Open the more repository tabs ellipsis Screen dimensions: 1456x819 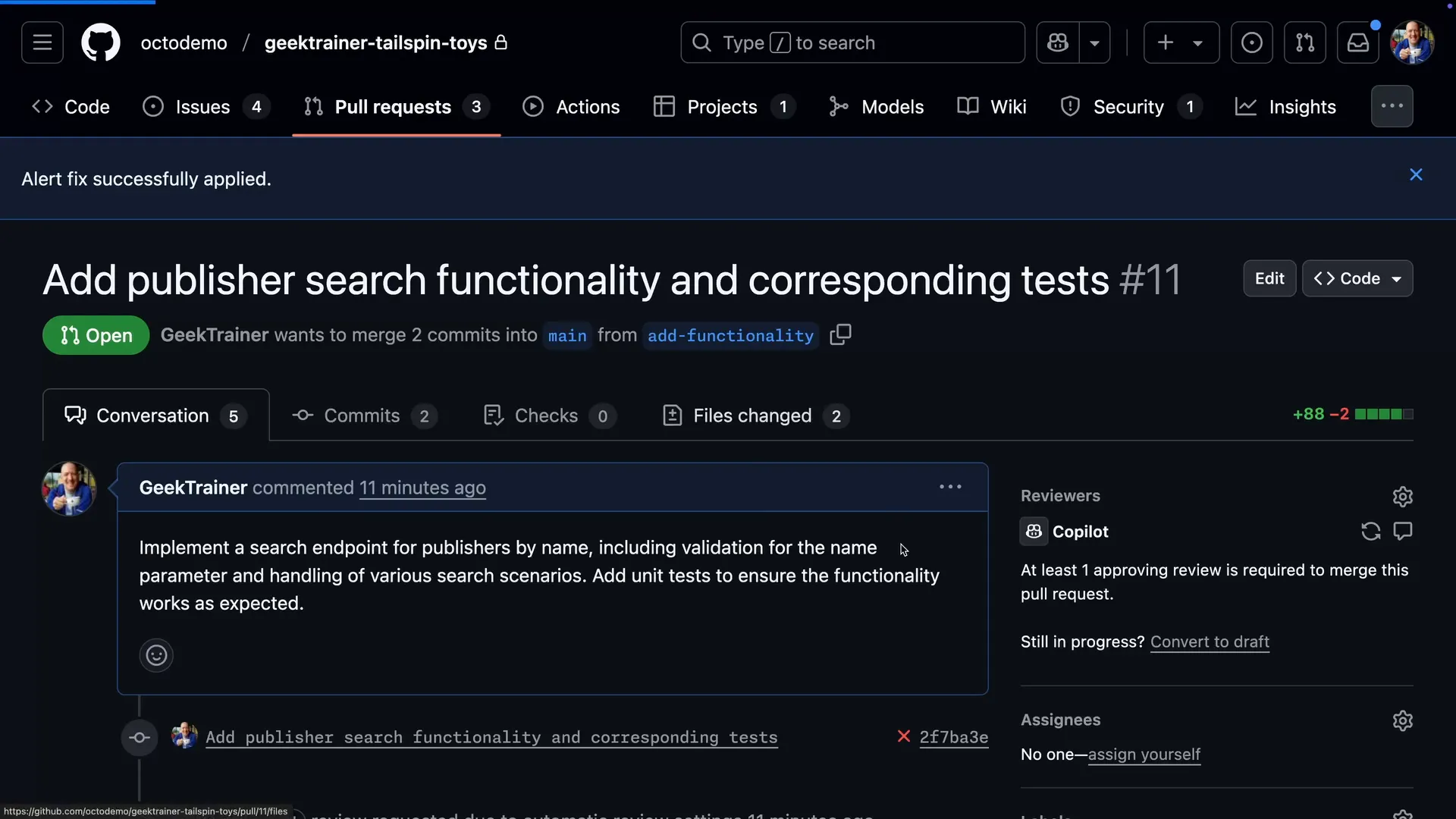pyautogui.click(x=1392, y=106)
